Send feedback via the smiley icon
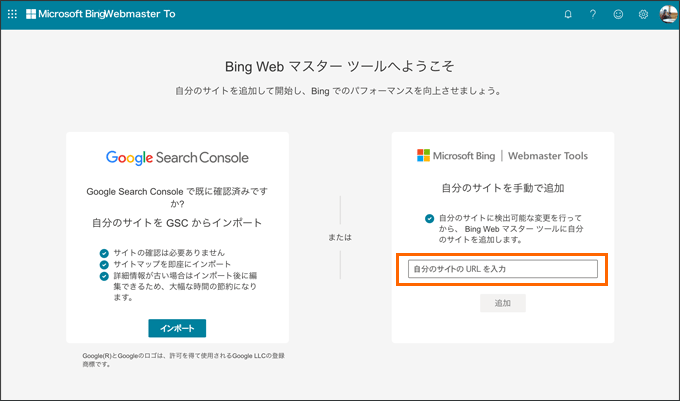 [x=619, y=15]
